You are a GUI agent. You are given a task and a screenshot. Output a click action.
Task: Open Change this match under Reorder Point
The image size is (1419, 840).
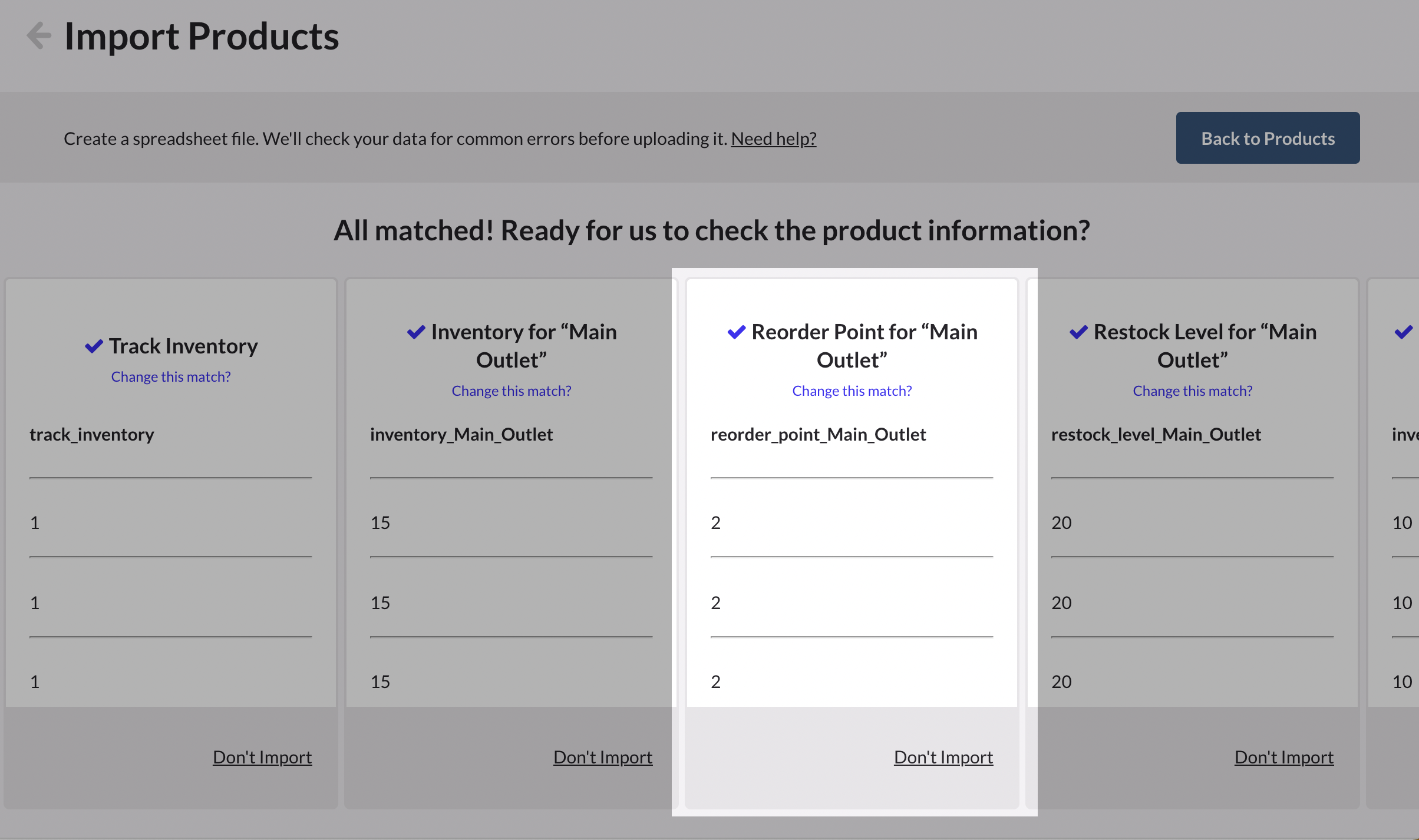(x=852, y=390)
